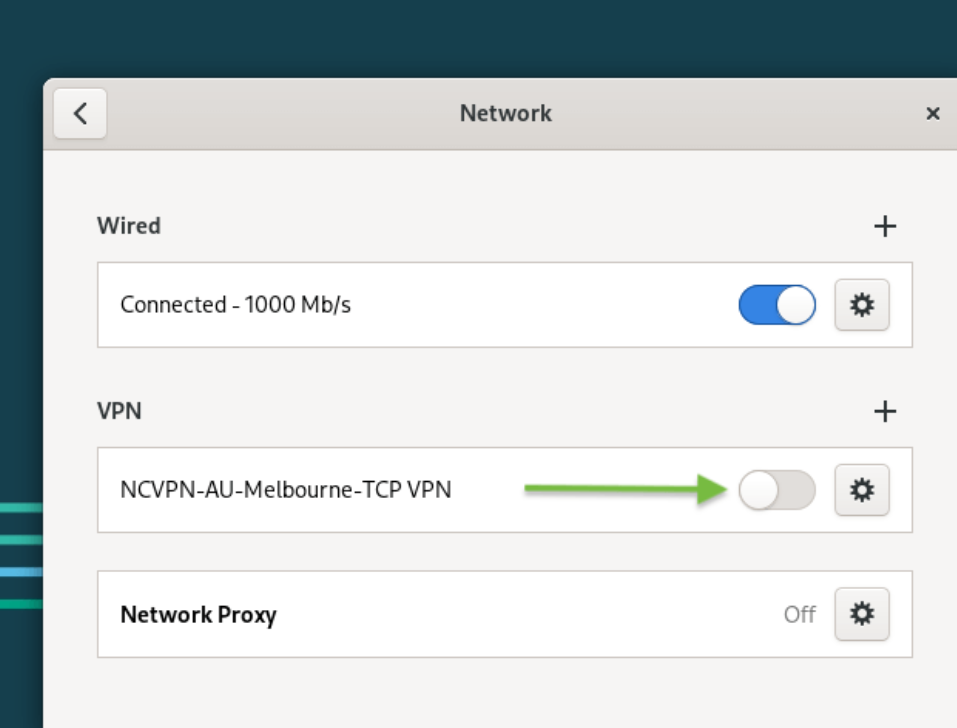Select the Connected - 1000 Mb/s row
Screen dimensions: 957x728
[x=505, y=305]
